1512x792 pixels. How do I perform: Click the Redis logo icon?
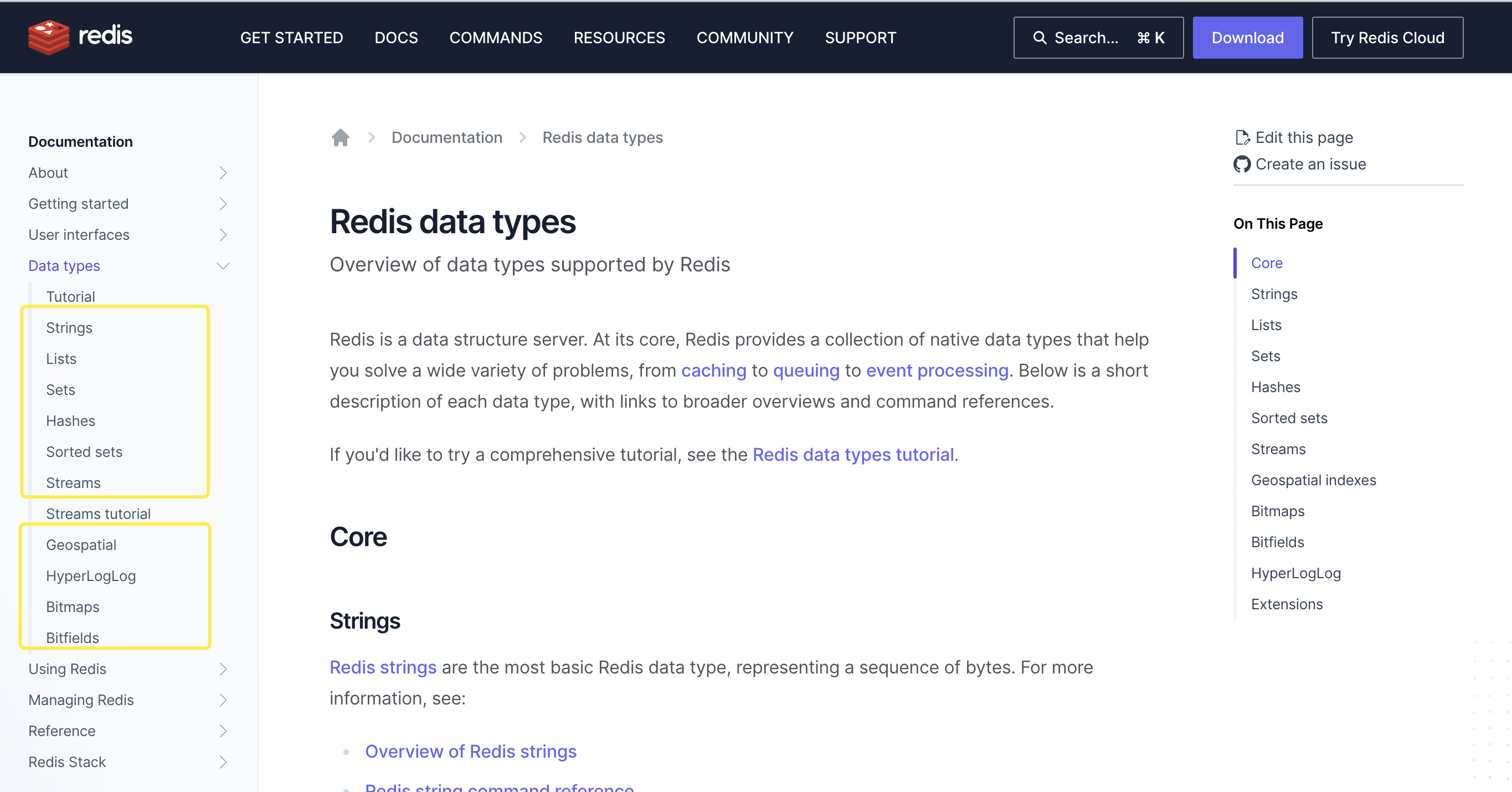point(48,37)
